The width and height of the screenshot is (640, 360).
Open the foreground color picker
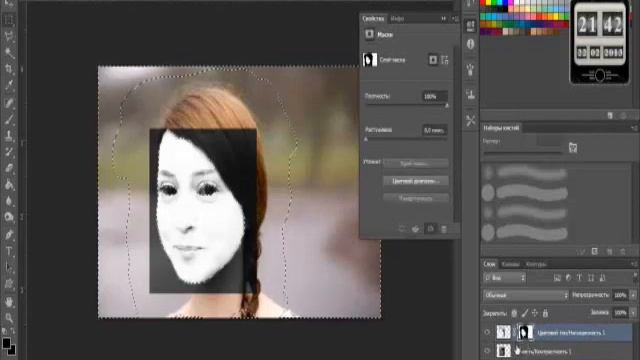6,343
